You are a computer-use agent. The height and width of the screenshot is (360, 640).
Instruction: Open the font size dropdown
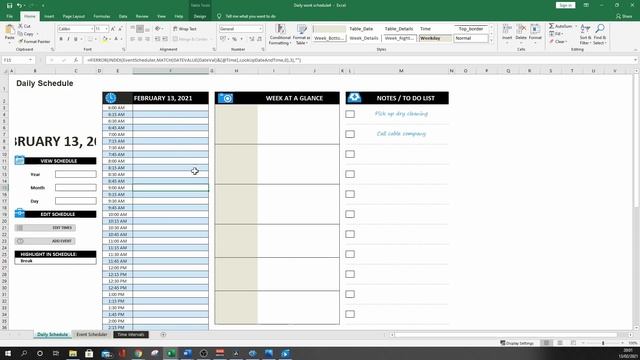(x=107, y=29)
